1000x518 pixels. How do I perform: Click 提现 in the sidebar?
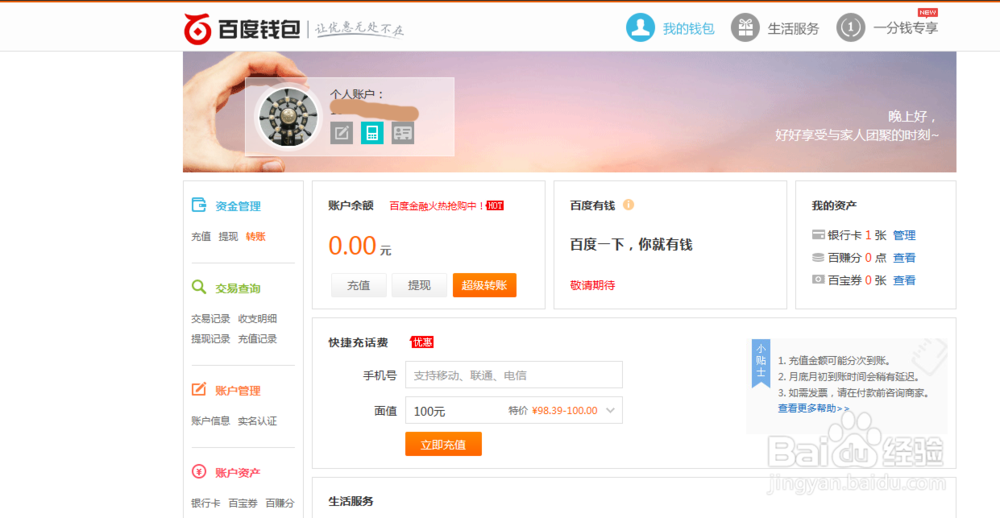[x=228, y=237]
